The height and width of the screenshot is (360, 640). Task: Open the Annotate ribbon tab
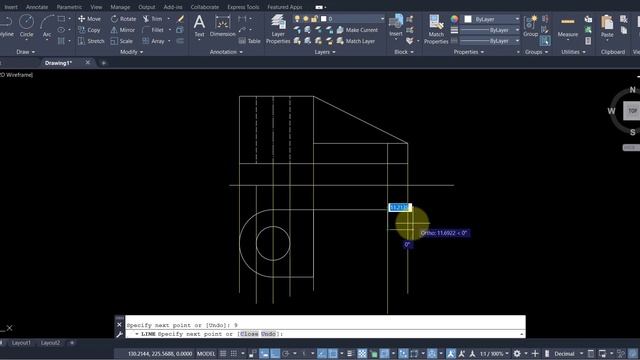coord(37,7)
